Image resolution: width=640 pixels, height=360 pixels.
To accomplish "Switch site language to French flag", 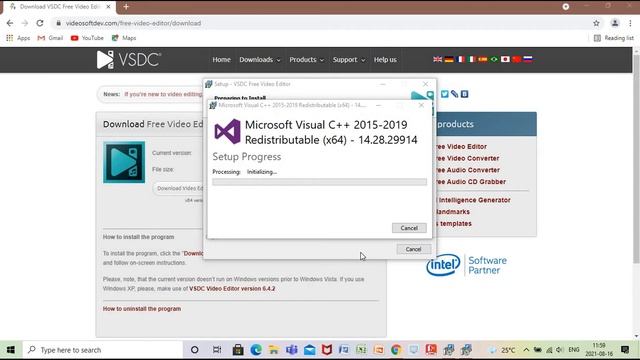I will pyautogui.click(x=460, y=59).
